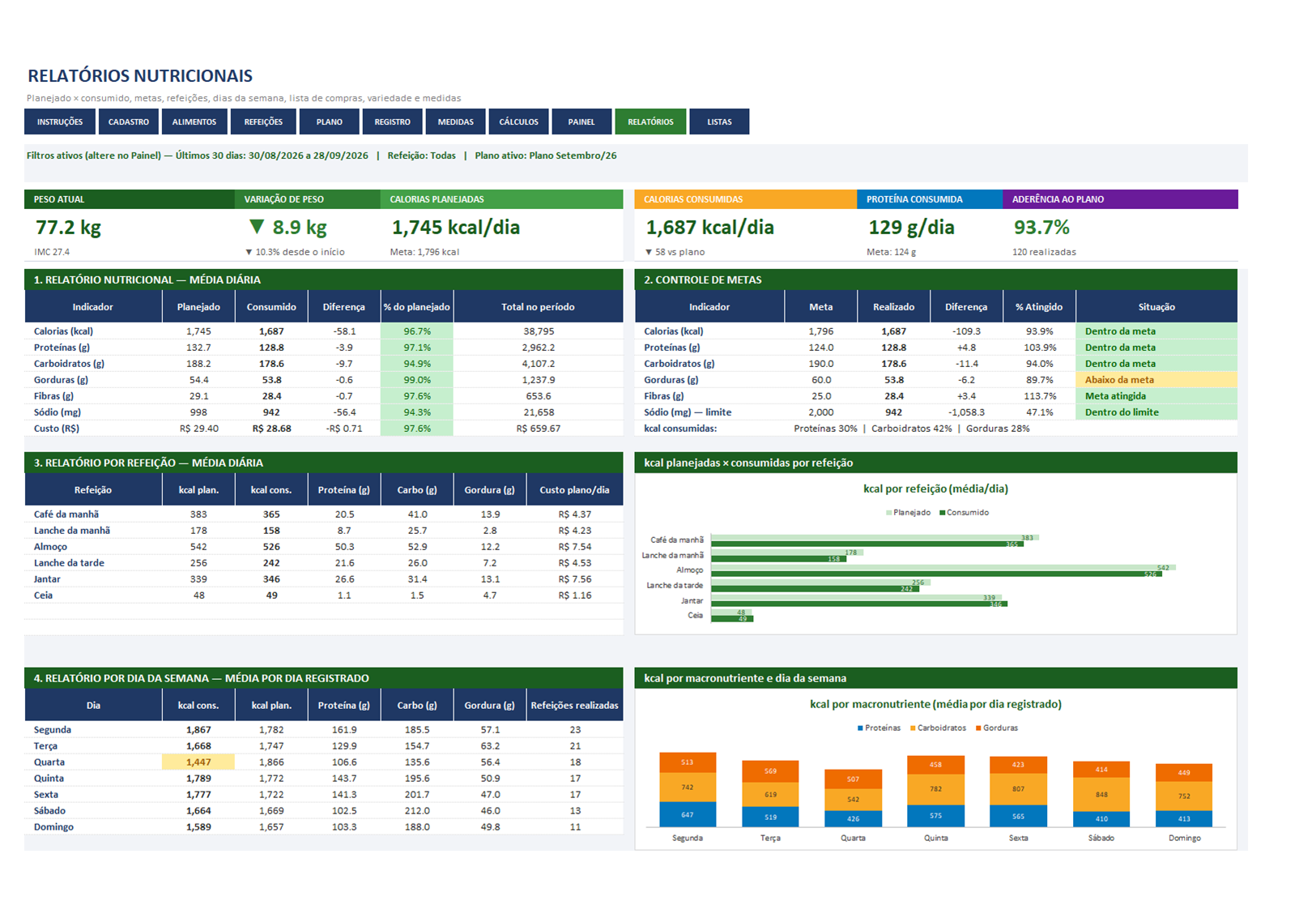
Task: Click the '% do planejado' column header
Action: point(417,307)
